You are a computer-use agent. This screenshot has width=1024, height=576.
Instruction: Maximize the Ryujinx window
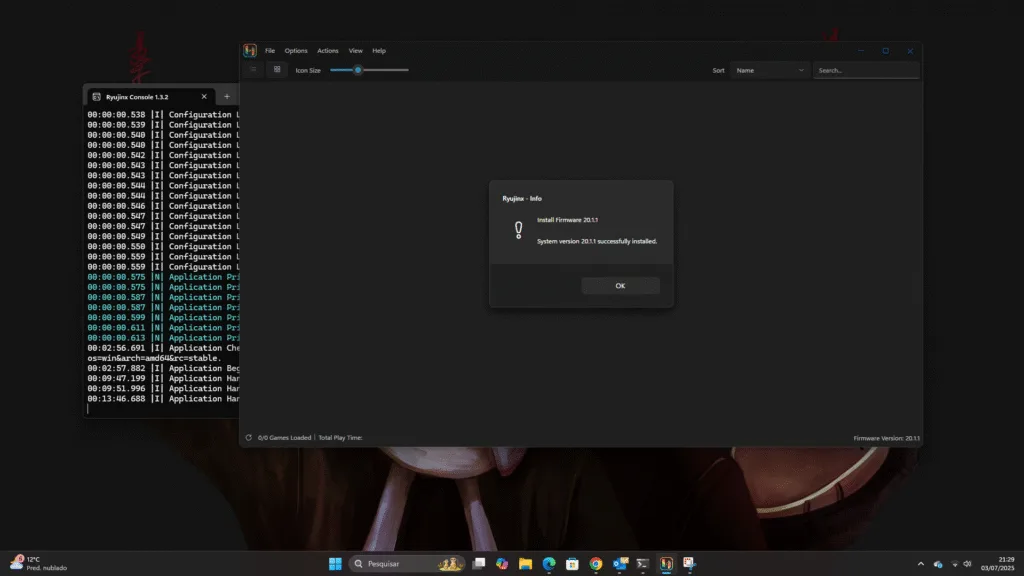coord(886,51)
